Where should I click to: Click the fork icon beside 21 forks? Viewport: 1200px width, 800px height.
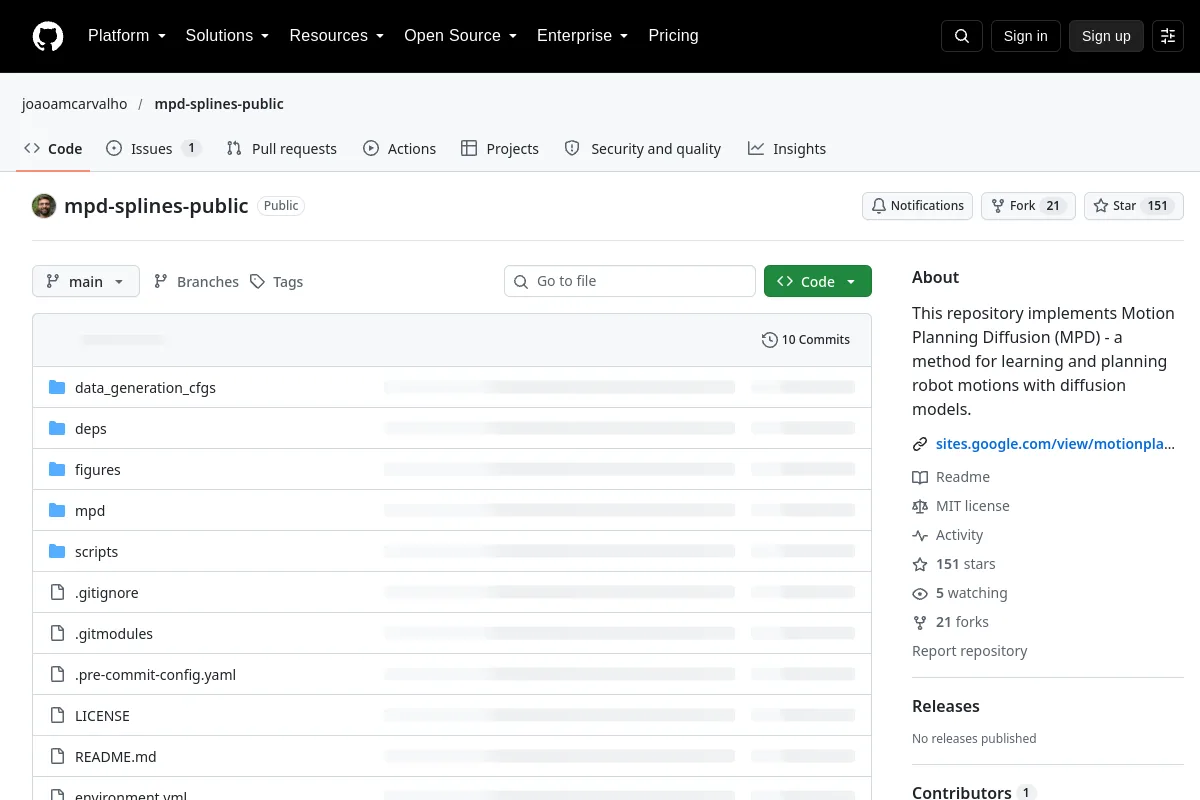(920, 622)
